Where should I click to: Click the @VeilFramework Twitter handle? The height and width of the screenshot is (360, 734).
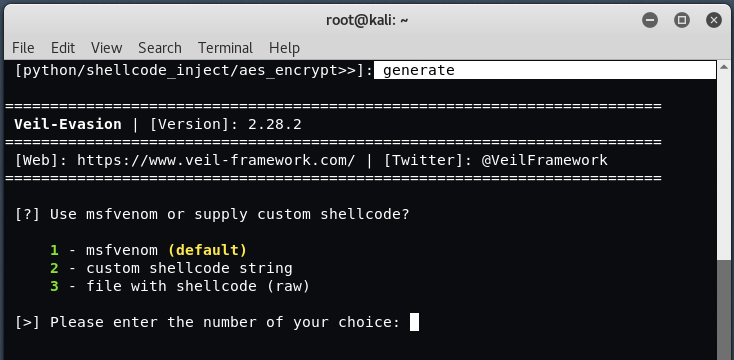pyautogui.click(x=544, y=160)
